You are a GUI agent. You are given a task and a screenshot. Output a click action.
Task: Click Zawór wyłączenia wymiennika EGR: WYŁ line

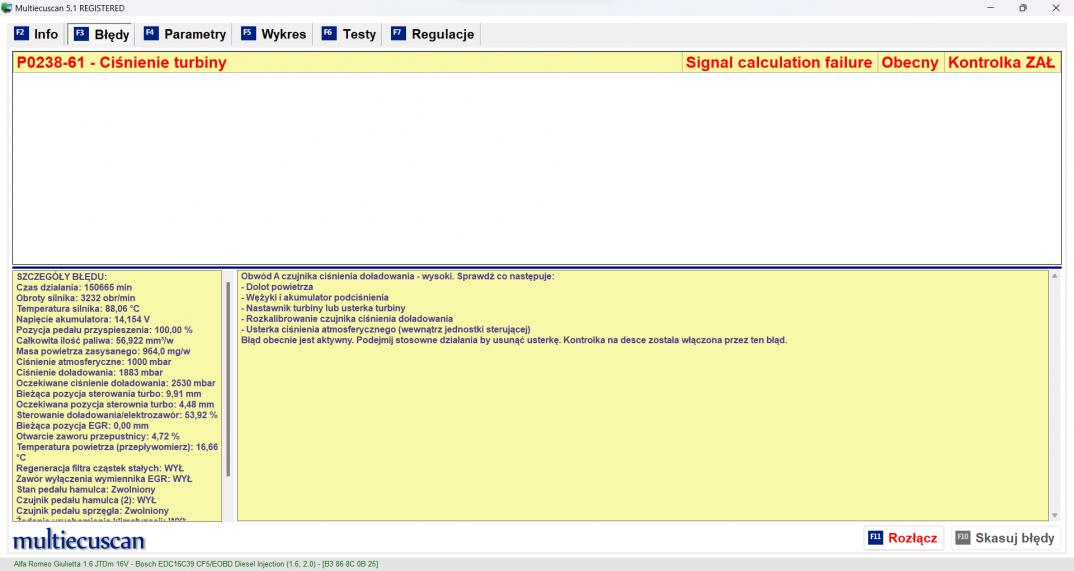(x=104, y=479)
